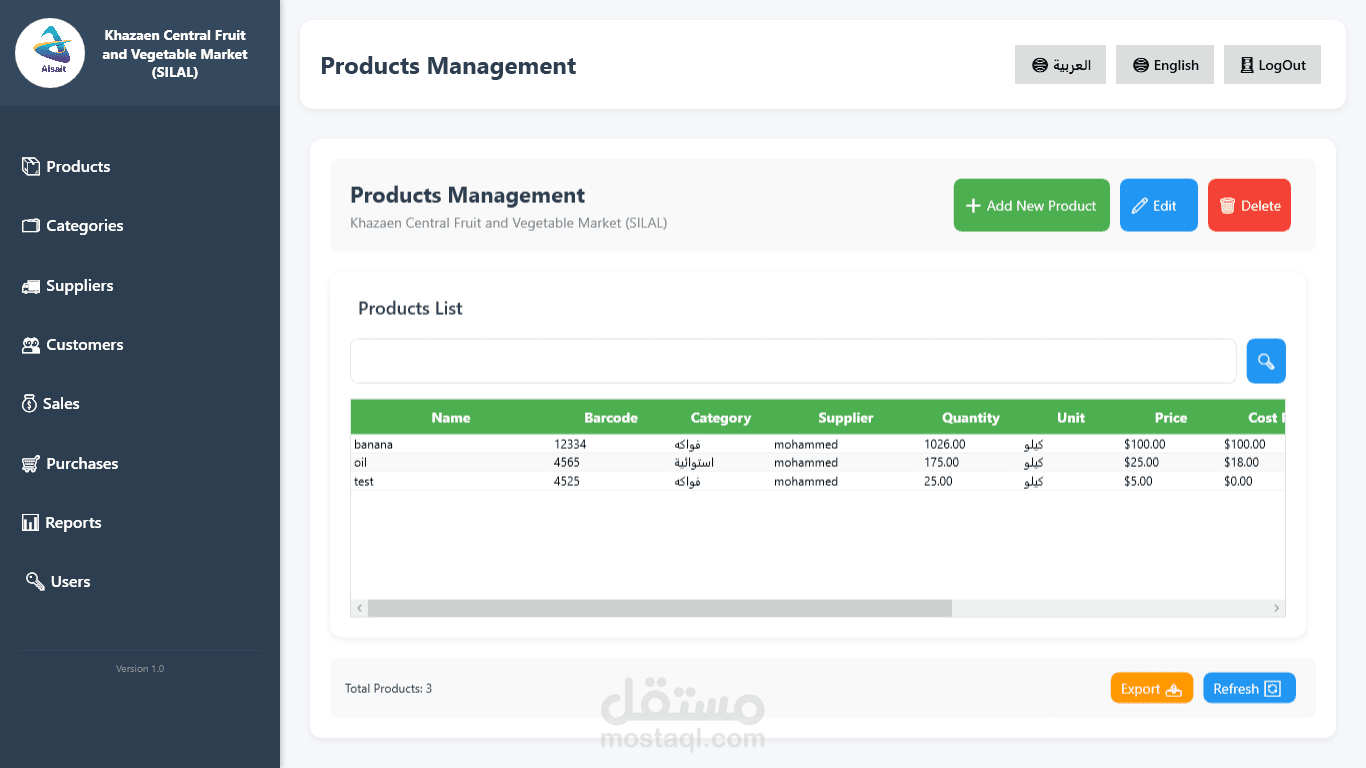The width and height of the screenshot is (1366, 768).
Task: Click the horizontal scrollbar thumb
Action: [660, 608]
